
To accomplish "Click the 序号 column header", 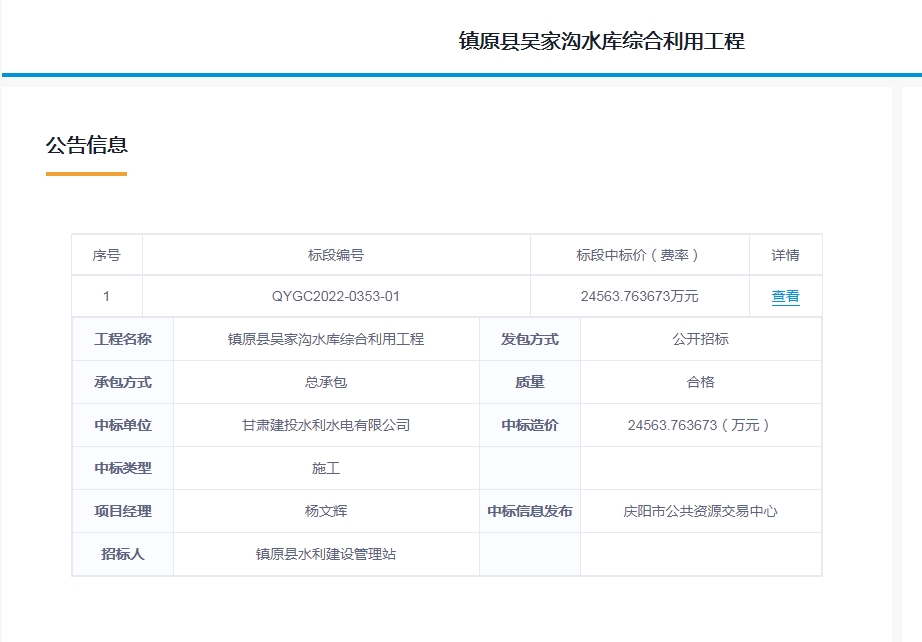I will point(106,255).
